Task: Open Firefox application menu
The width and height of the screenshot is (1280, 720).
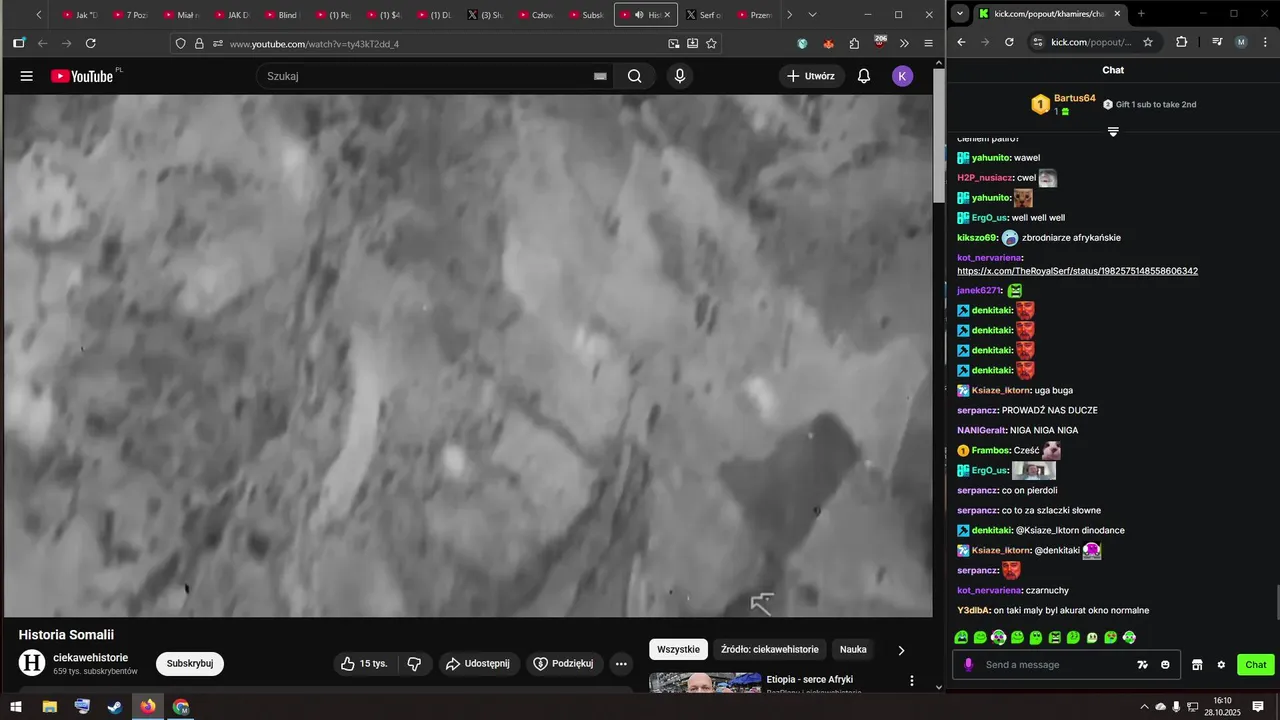Action: (x=928, y=43)
